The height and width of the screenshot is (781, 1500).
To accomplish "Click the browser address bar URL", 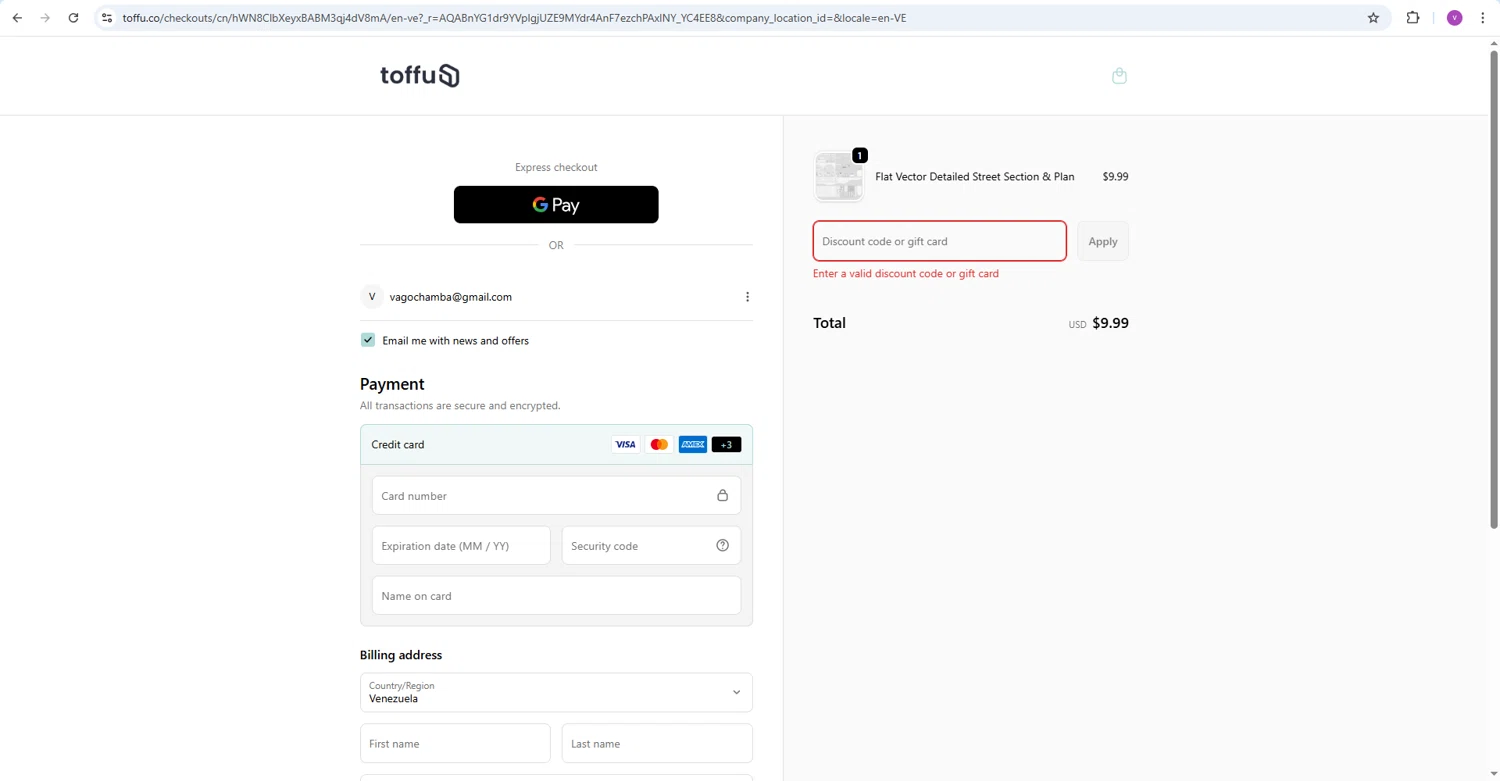I will [514, 18].
